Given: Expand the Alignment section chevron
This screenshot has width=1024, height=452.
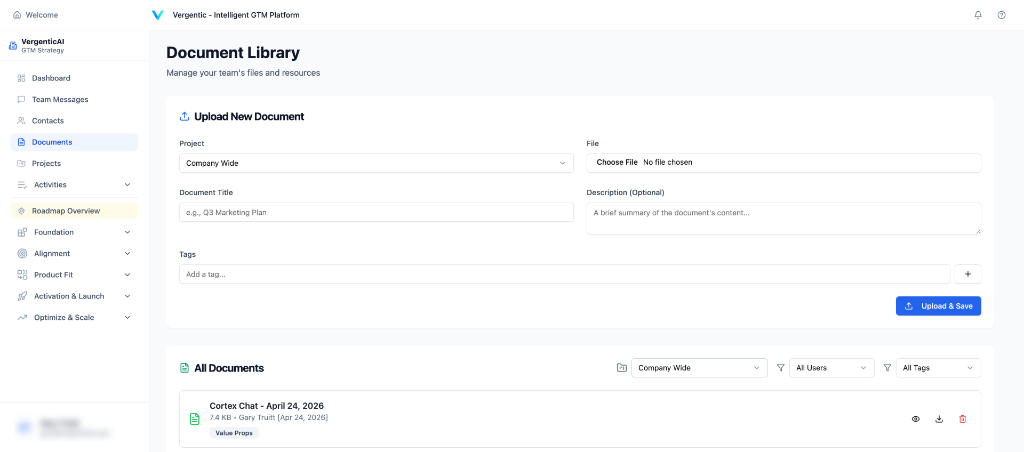Looking at the screenshot, I should tap(127, 253).
